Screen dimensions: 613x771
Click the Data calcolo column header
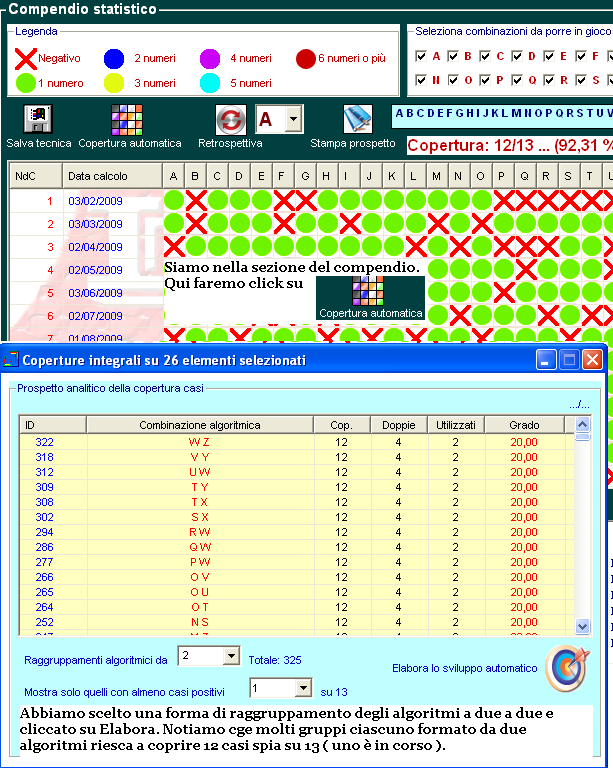coord(112,176)
